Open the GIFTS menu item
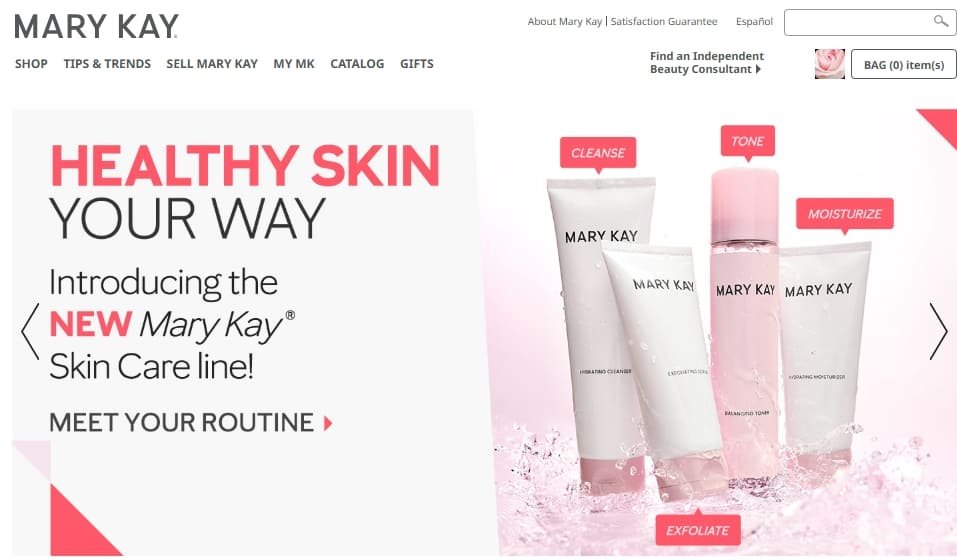957x560 pixels. 417,64
